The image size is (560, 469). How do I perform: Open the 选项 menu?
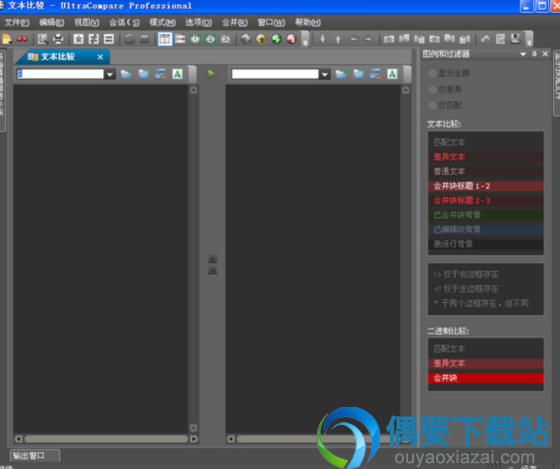coord(199,23)
